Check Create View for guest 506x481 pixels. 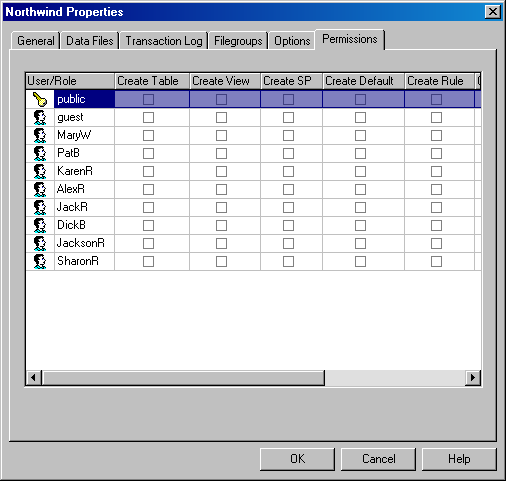[x=221, y=117]
